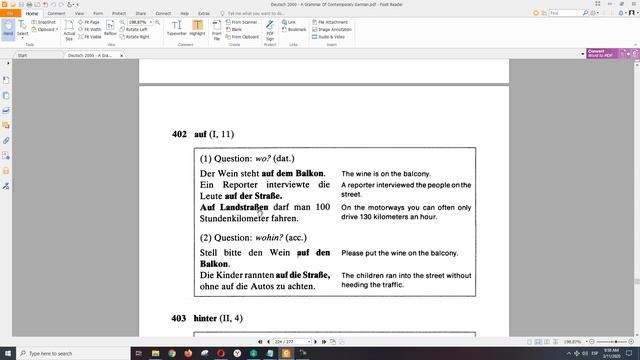Insert Audio & Video
The width and height of the screenshot is (640, 360).
[x=329, y=37]
